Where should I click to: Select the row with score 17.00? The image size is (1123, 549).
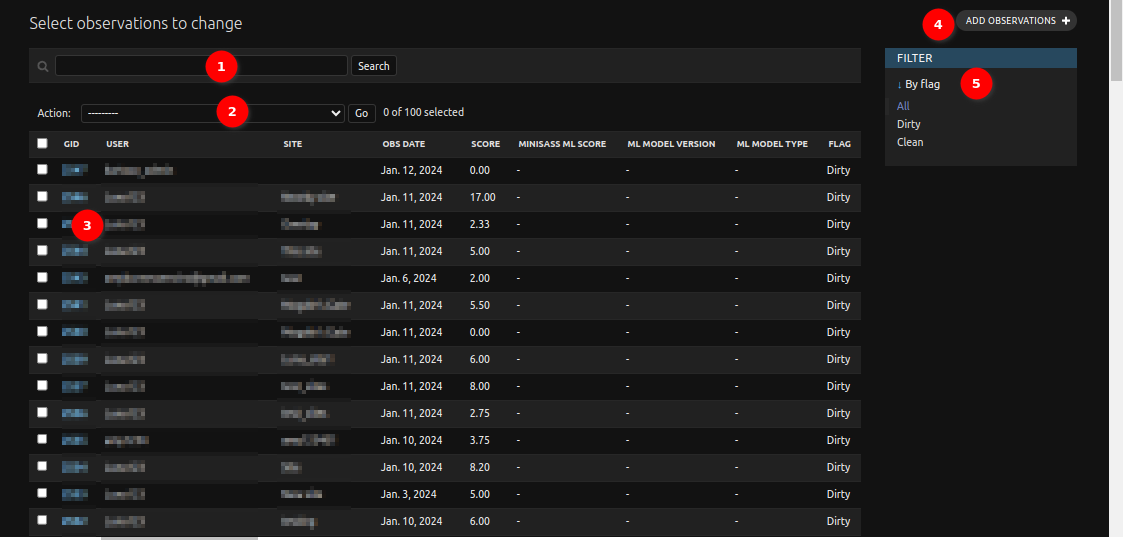click(42, 196)
